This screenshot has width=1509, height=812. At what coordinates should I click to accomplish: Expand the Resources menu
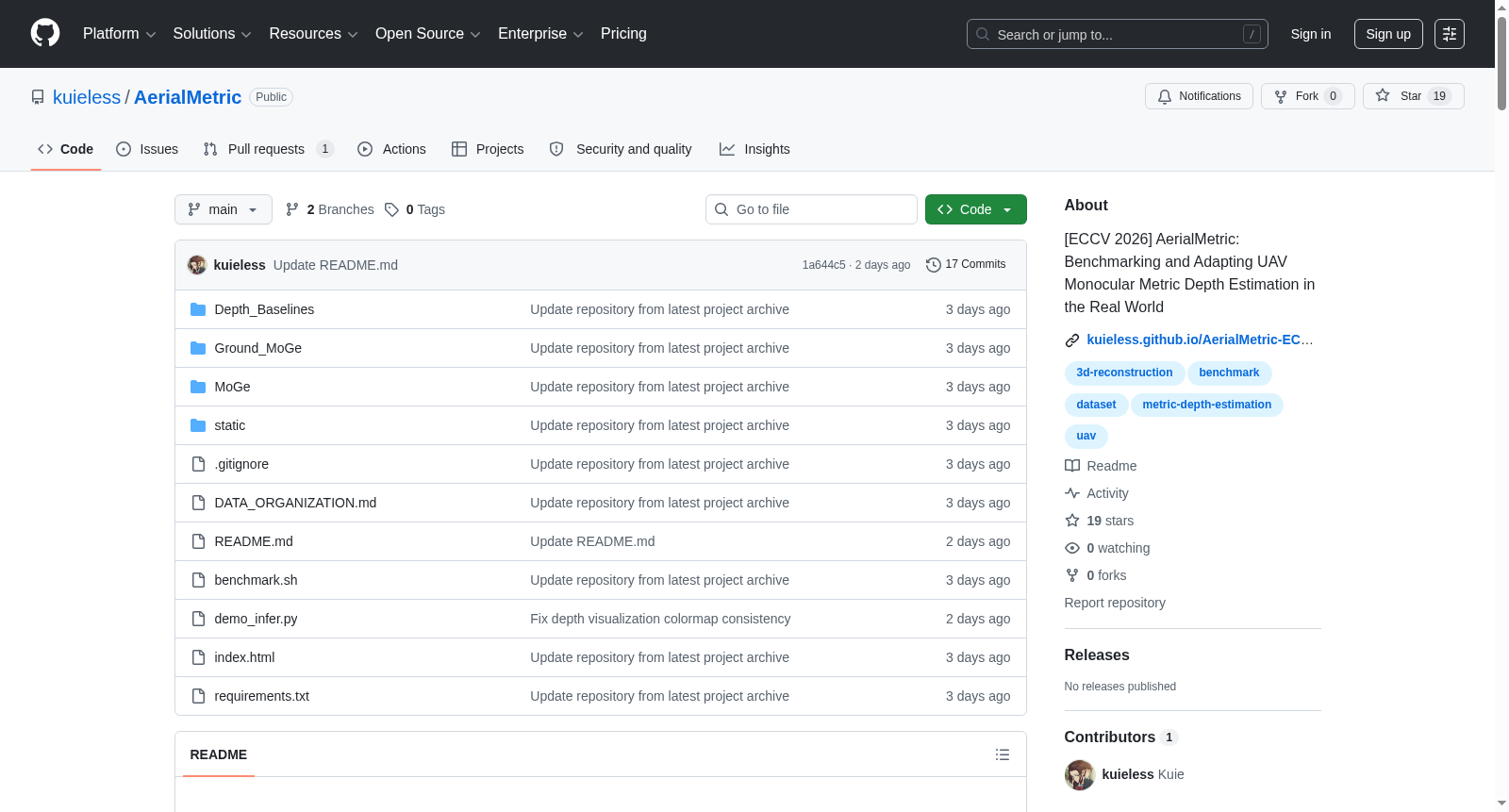pos(313,34)
